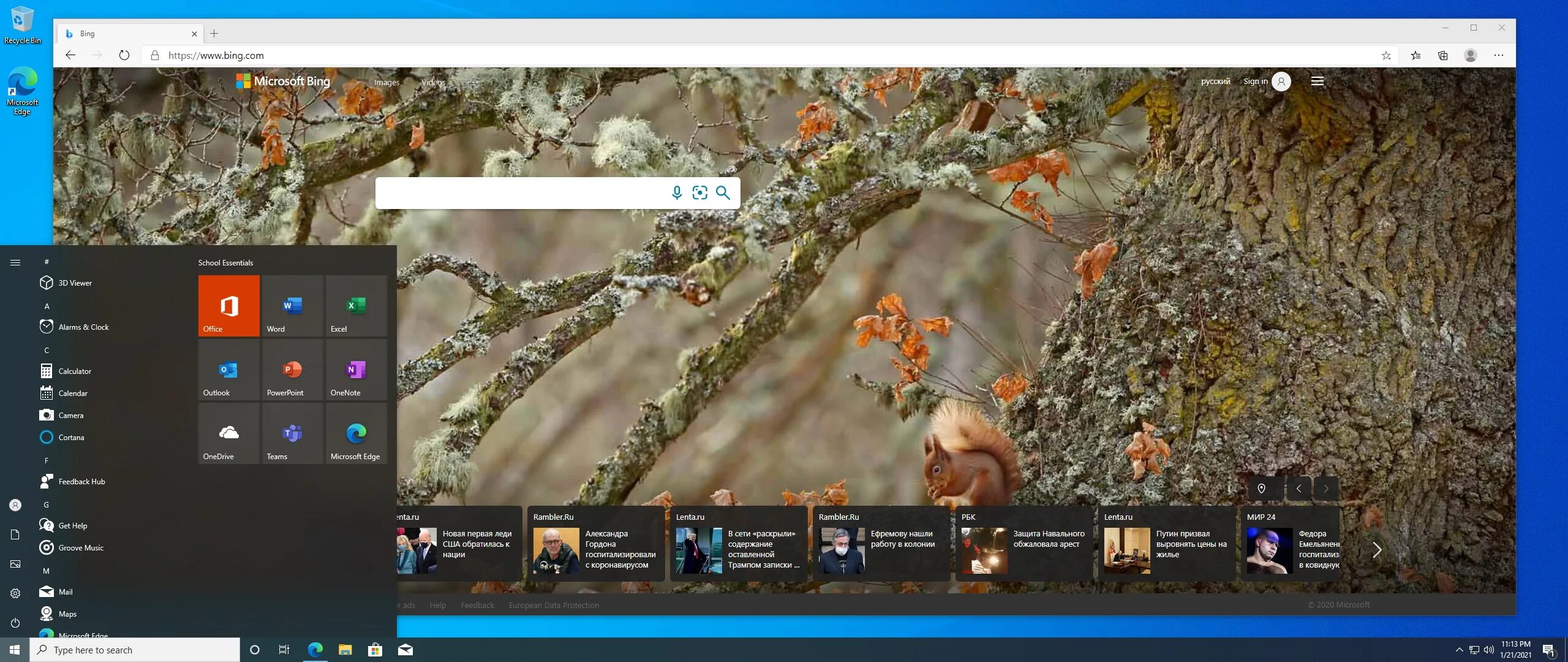Image resolution: width=1568 pixels, height=662 pixels.
Task: Expand the Start menu apps list
Action: click(15, 261)
